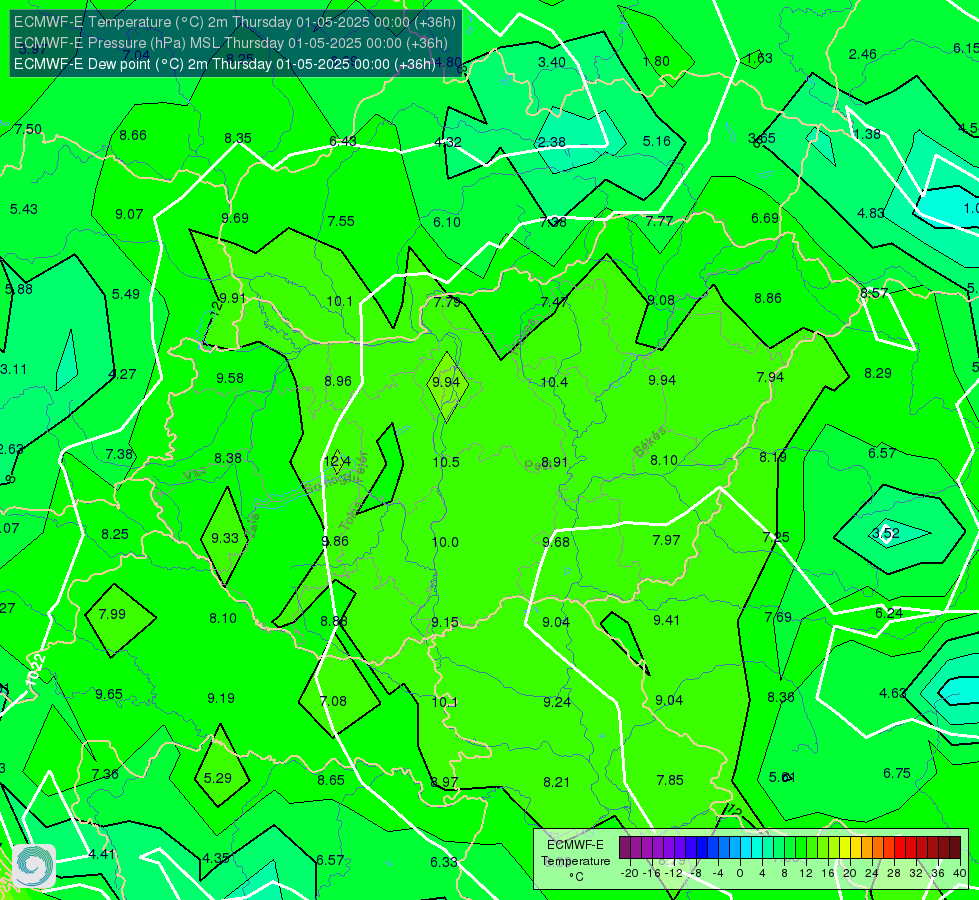This screenshot has height=900, width=979.
Task: Click the 5.16 temperature value
Action: (657, 141)
